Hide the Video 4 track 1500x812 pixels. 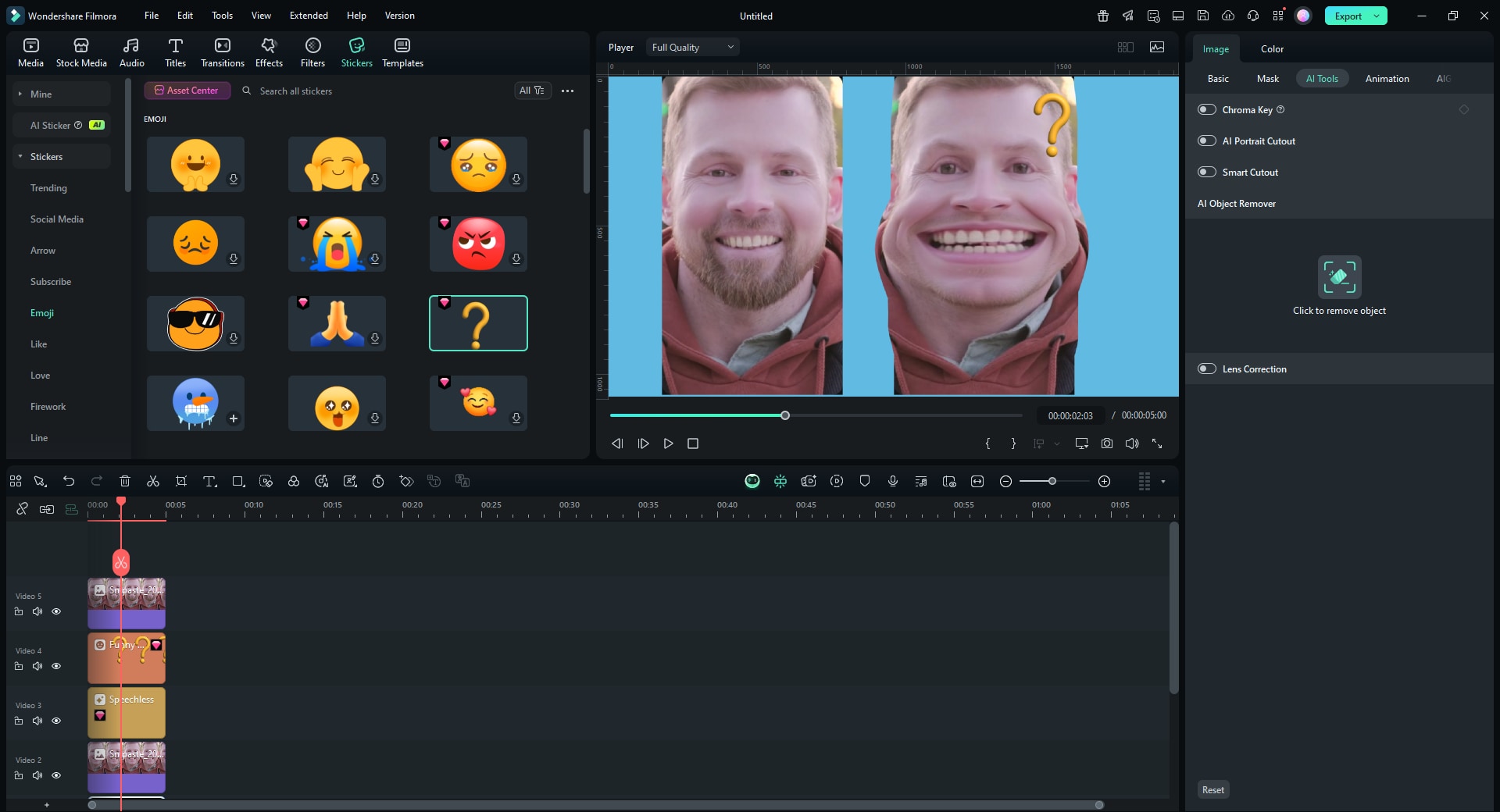click(x=56, y=666)
